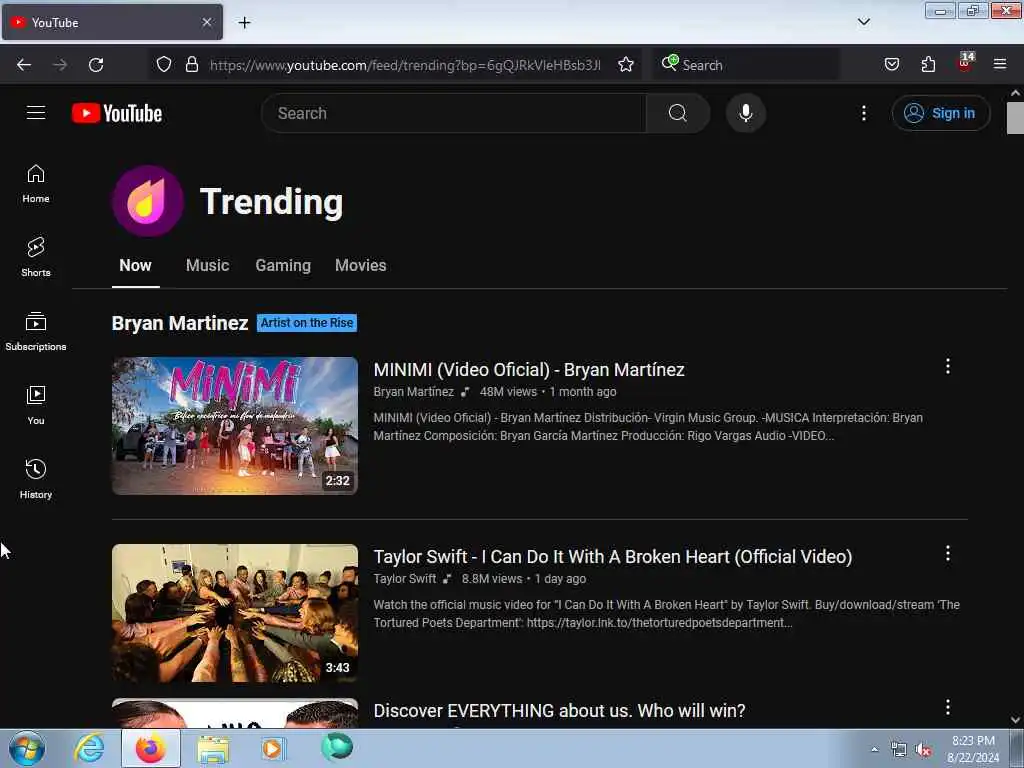The height and width of the screenshot is (768, 1024).
Task: Click the Artist on the Rise badge
Action: 307,323
